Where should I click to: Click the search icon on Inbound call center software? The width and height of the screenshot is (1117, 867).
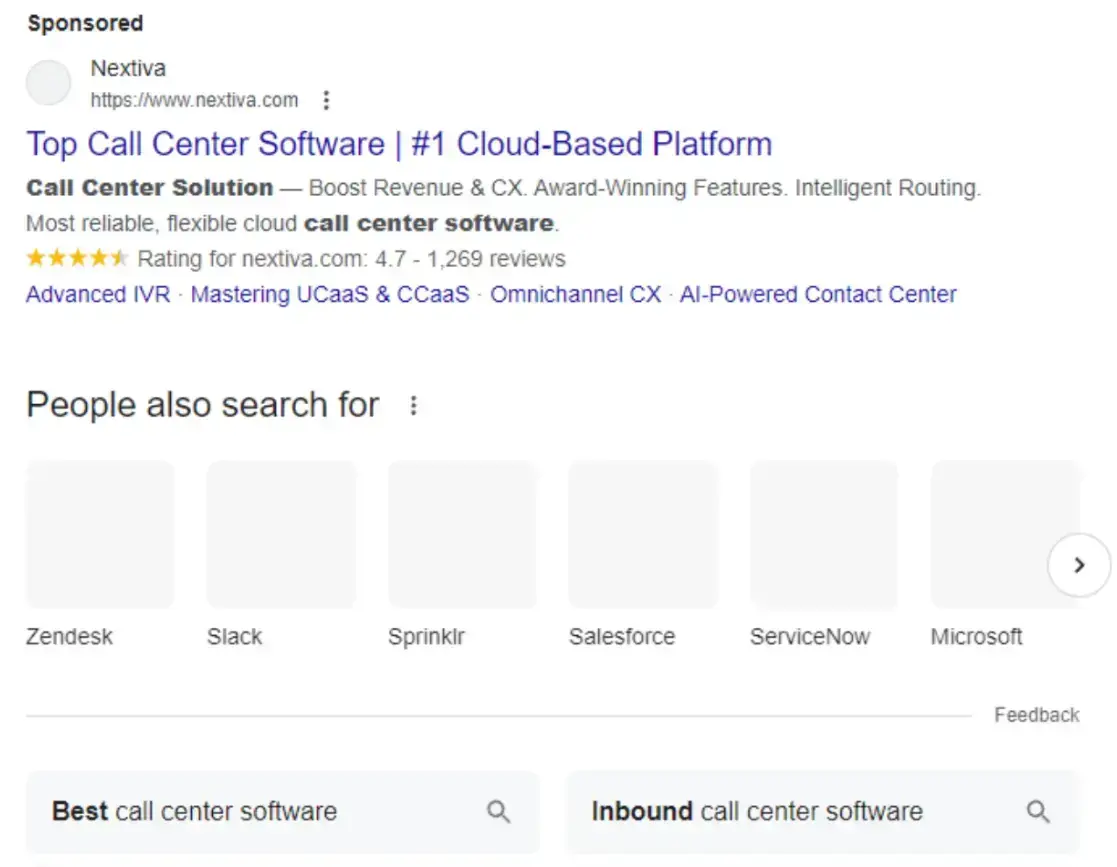(1036, 812)
